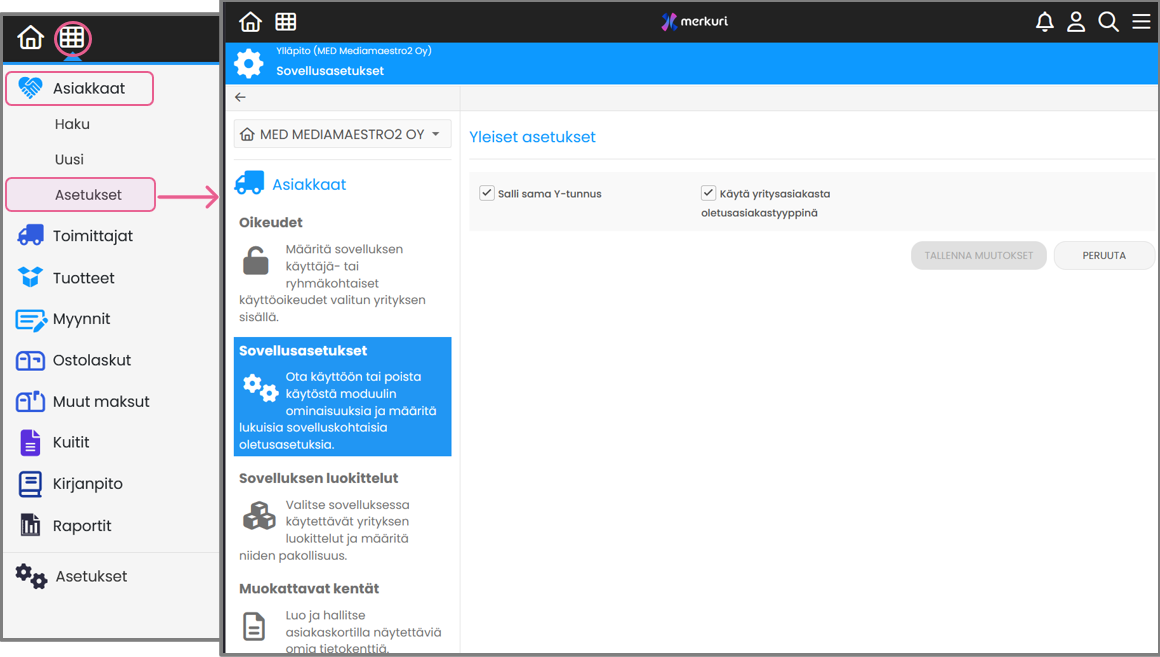
Task: Click the notification bell icon
Action: pos(1044,22)
